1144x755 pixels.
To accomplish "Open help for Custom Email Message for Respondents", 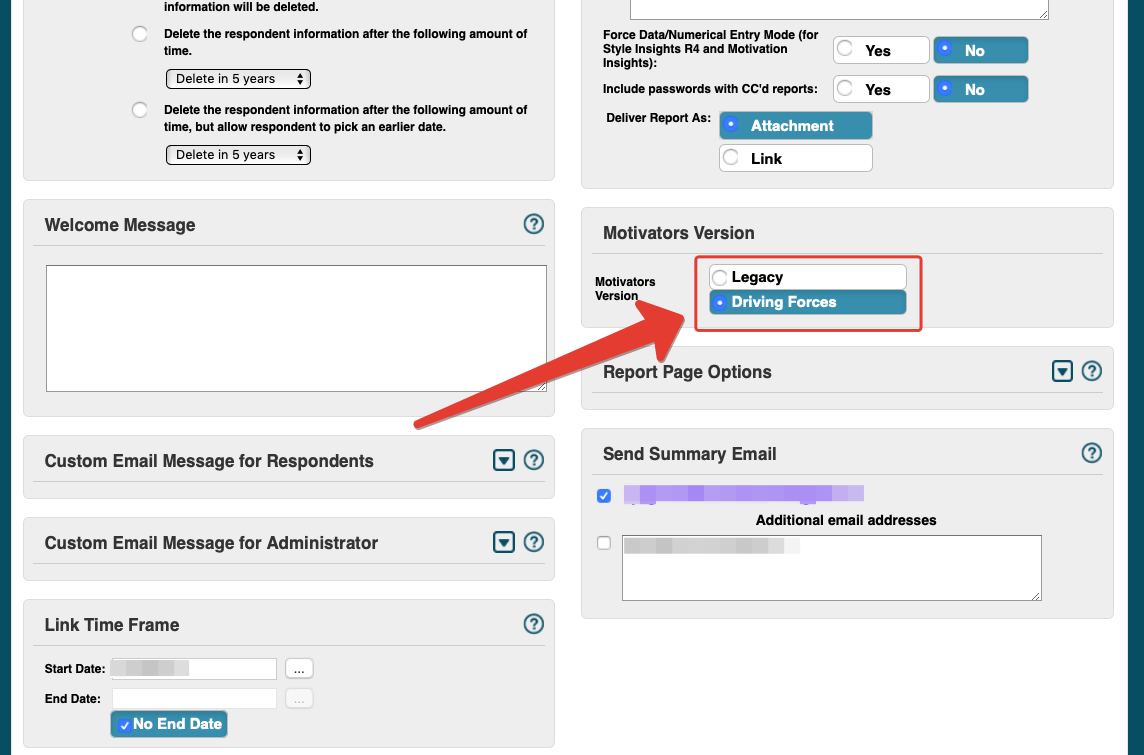I will coord(533,460).
